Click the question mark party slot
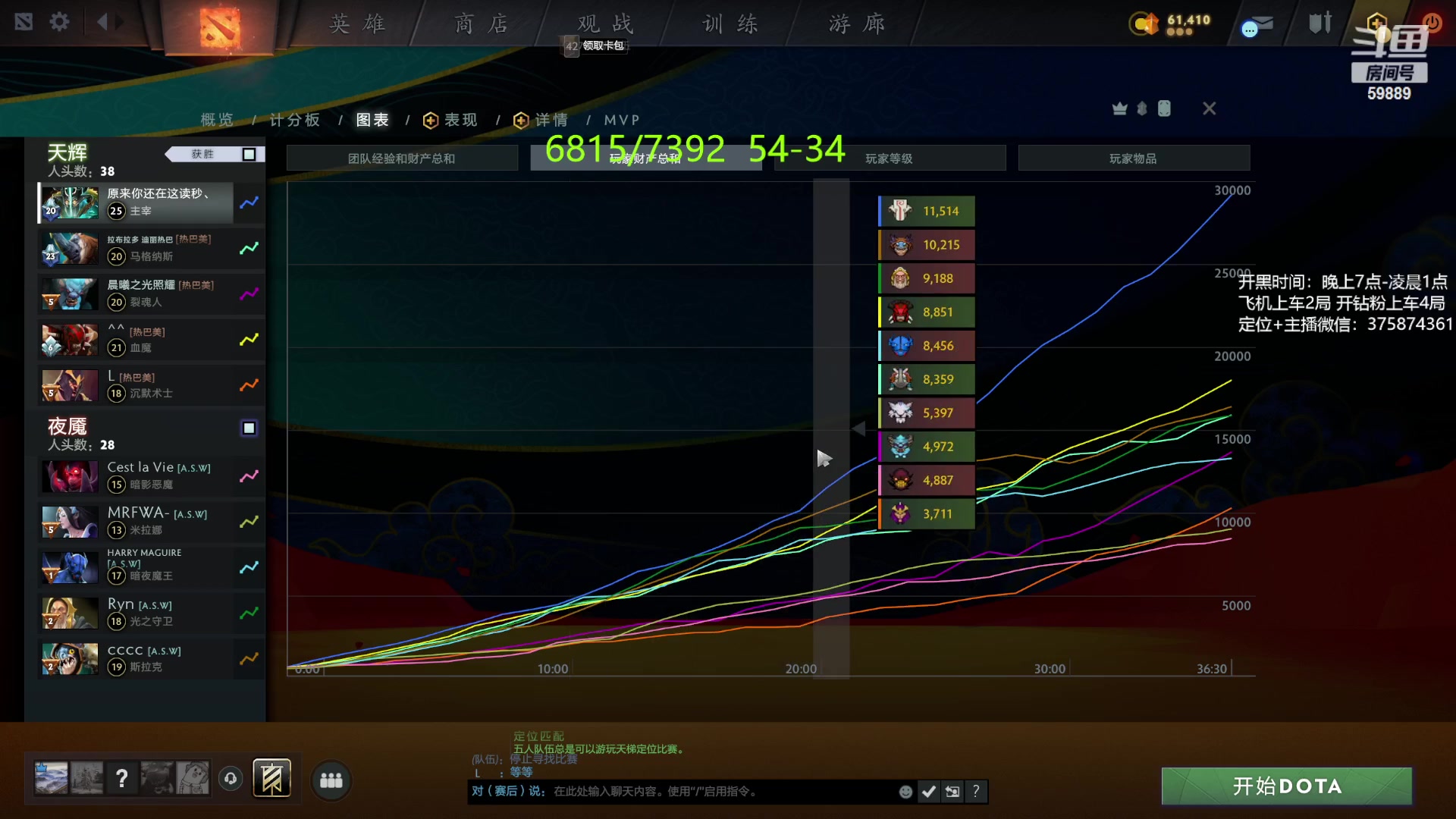1456x819 pixels. [x=121, y=778]
